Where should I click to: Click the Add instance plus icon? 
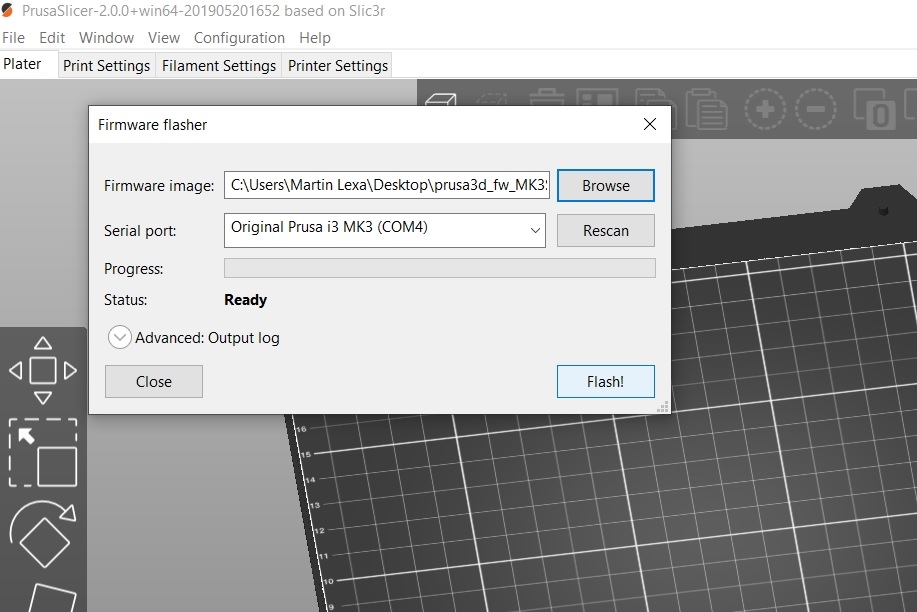766,108
